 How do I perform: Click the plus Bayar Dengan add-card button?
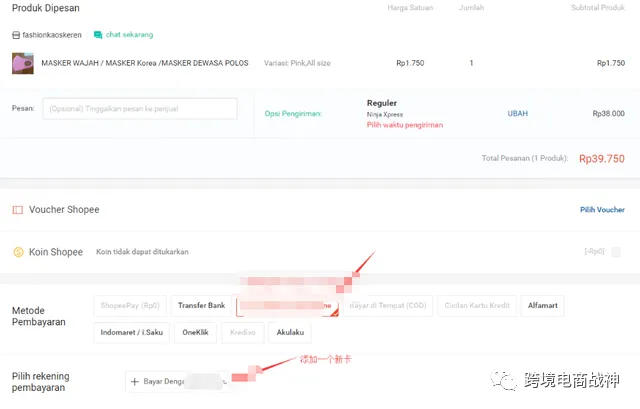coord(178,382)
